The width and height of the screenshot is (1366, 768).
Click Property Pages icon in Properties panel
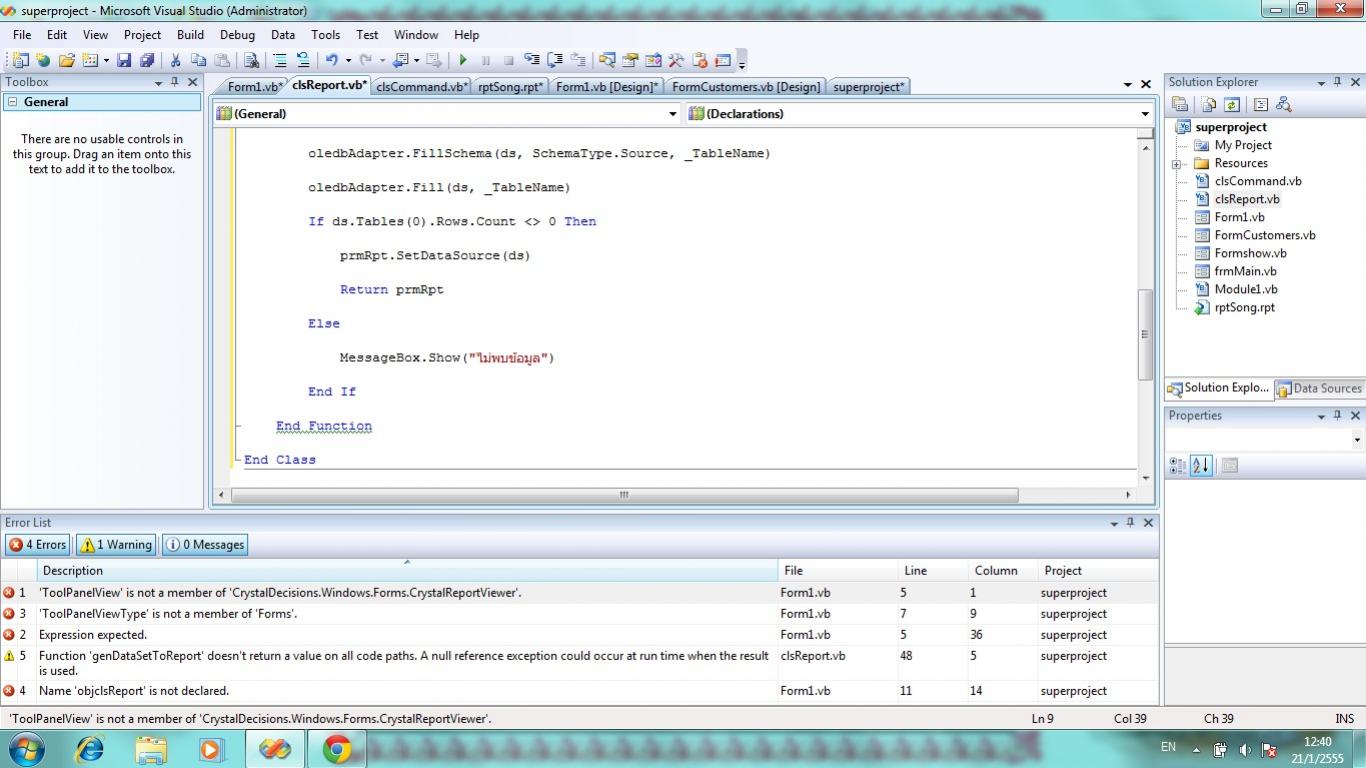[x=1230, y=465]
